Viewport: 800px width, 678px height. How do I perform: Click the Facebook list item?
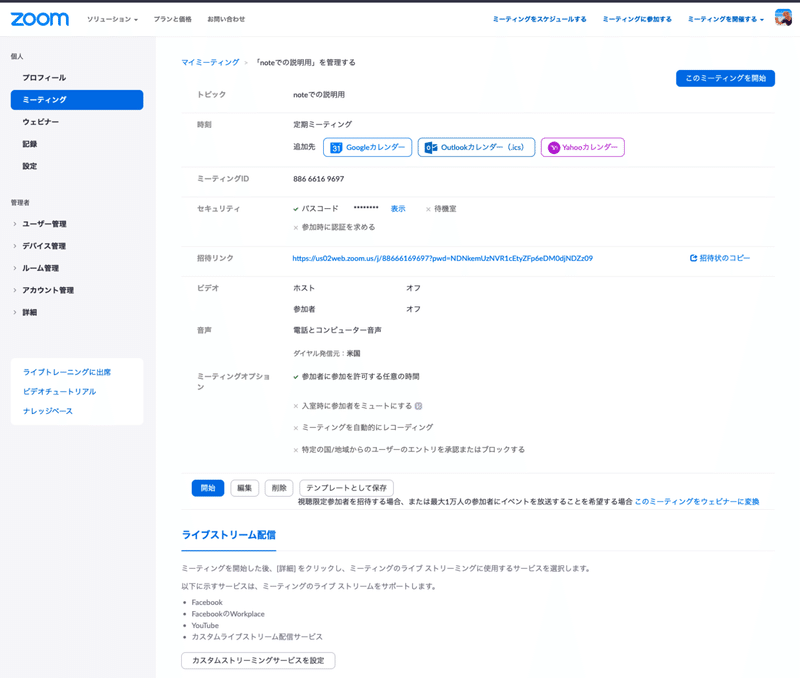tap(207, 602)
